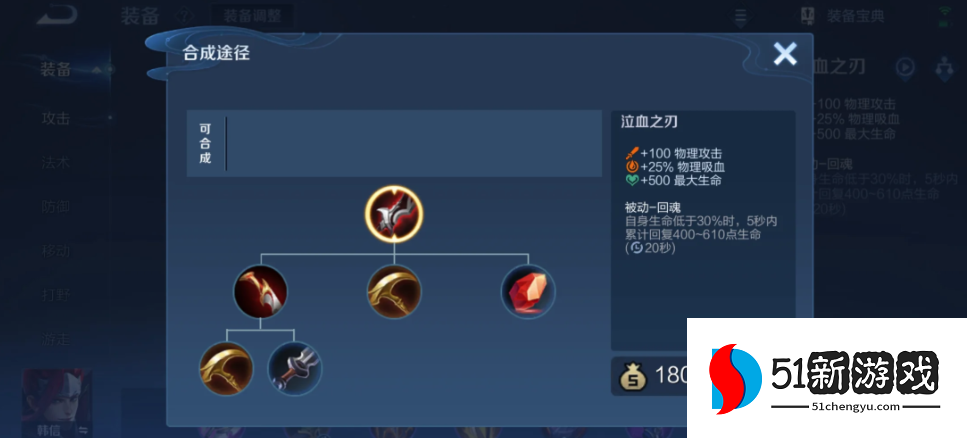Select the 泣血之刃 item icon at tree top
The image size is (967, 438).
tap(393, 213)
